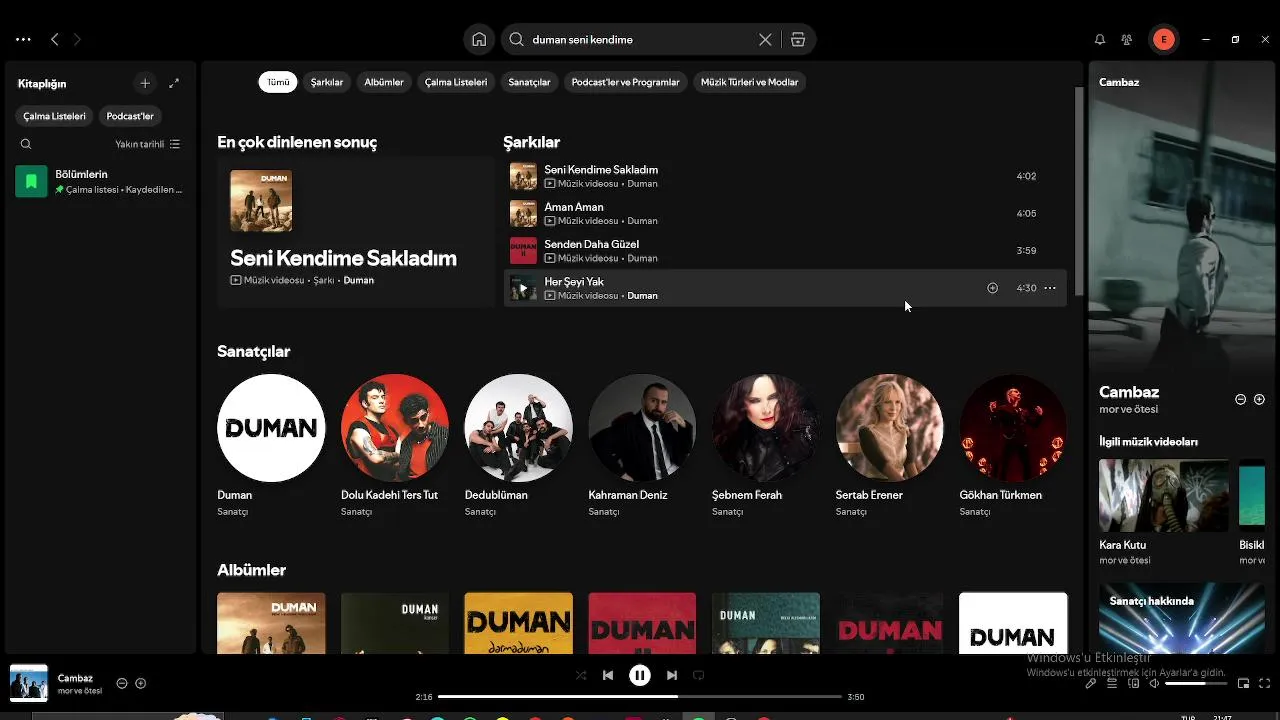
Task: Open the Şebnem Ferah artist
Action: click(766, 428)
